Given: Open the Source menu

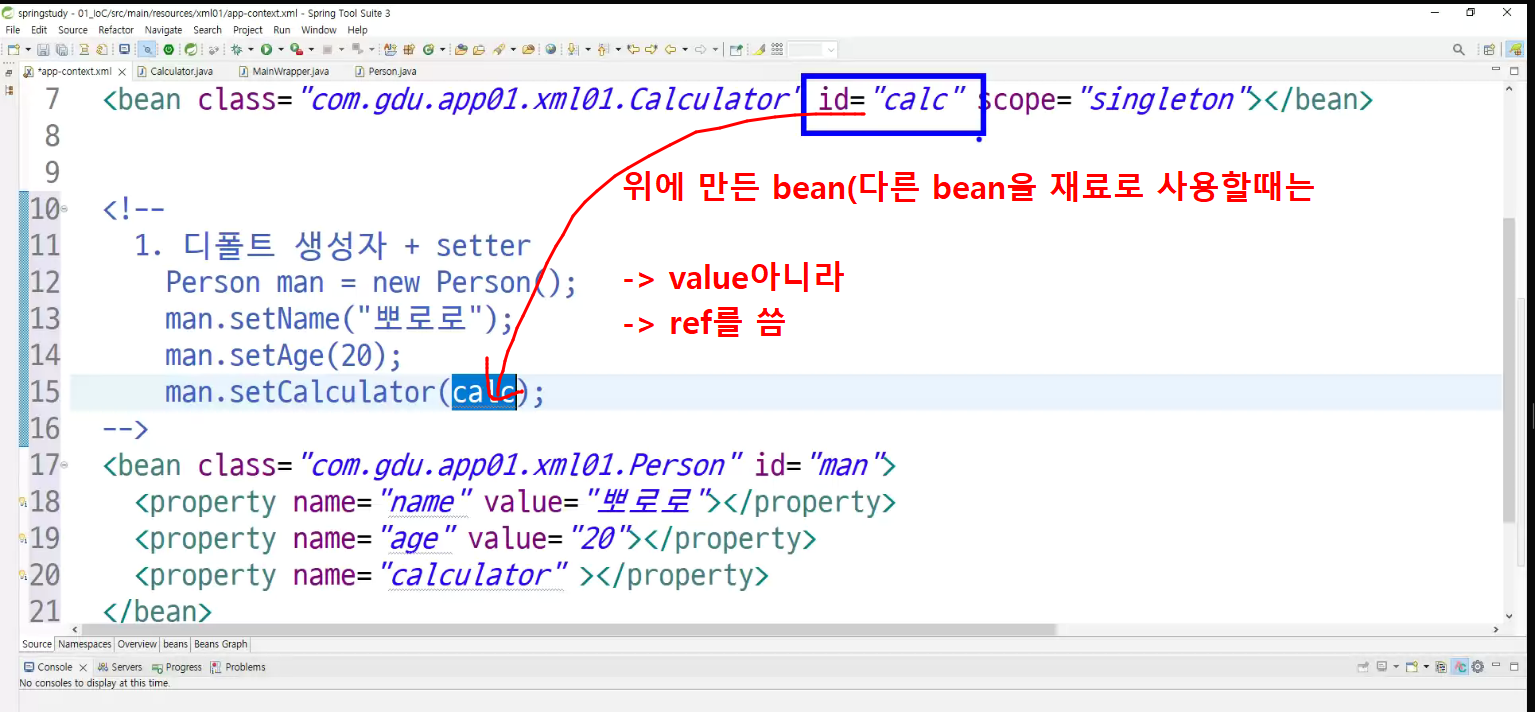Looking at the screenshot, I should pyautogui.click(x=73, y=30).
